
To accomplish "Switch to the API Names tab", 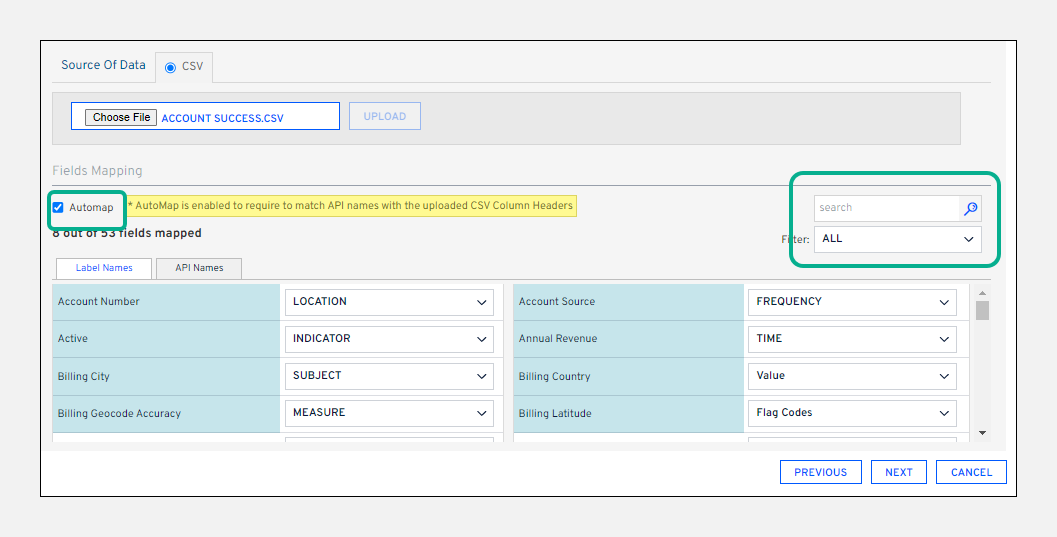I will [x=199, y=268].
